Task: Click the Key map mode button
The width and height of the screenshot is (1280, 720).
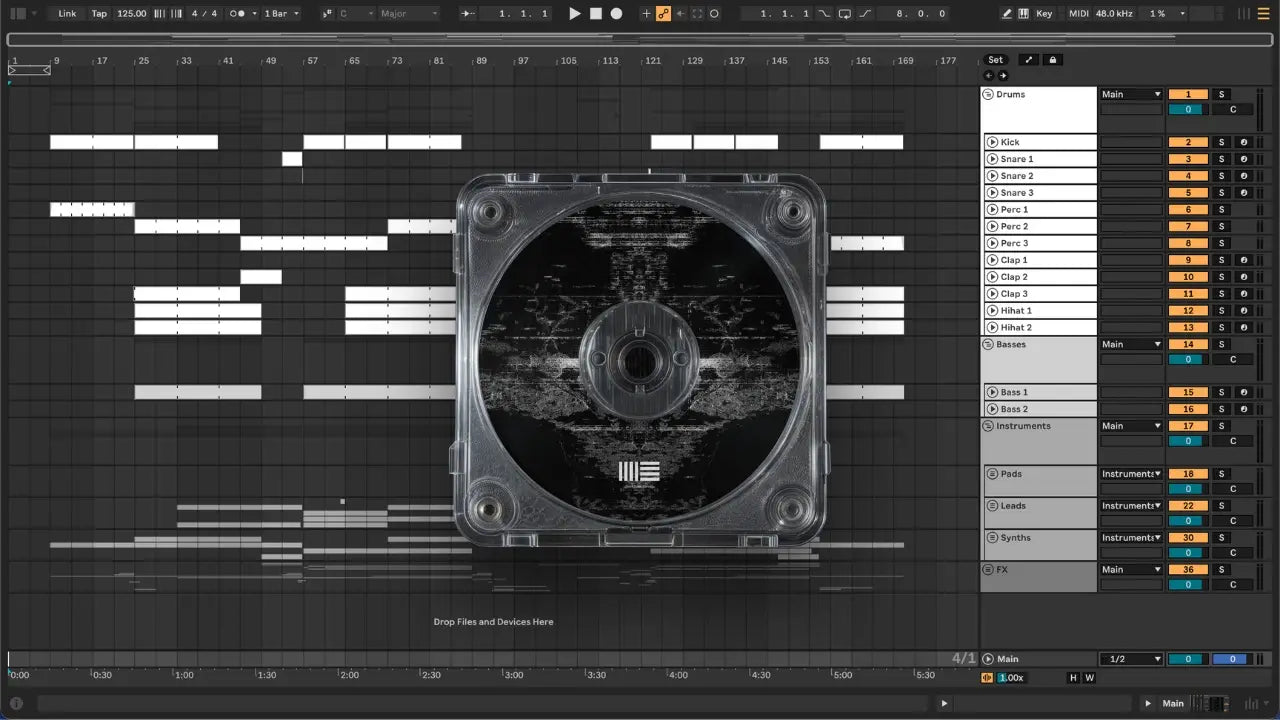Action: 1044,14
